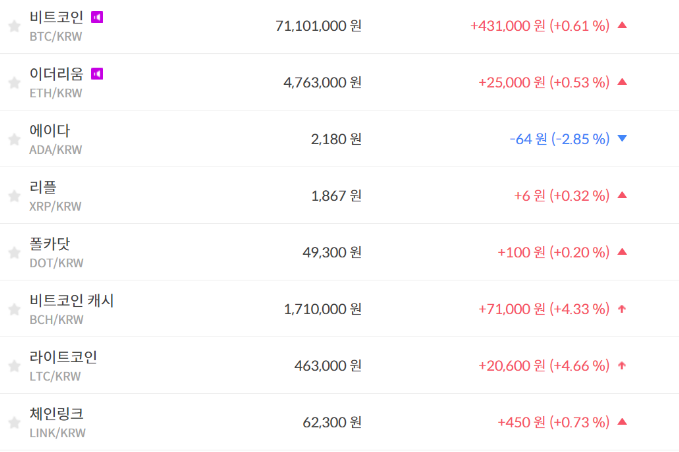Add 폴카닷 to favorites via star
Image resolution: width=679 pixels, height=452 pixels.
[x=14, y=253]
